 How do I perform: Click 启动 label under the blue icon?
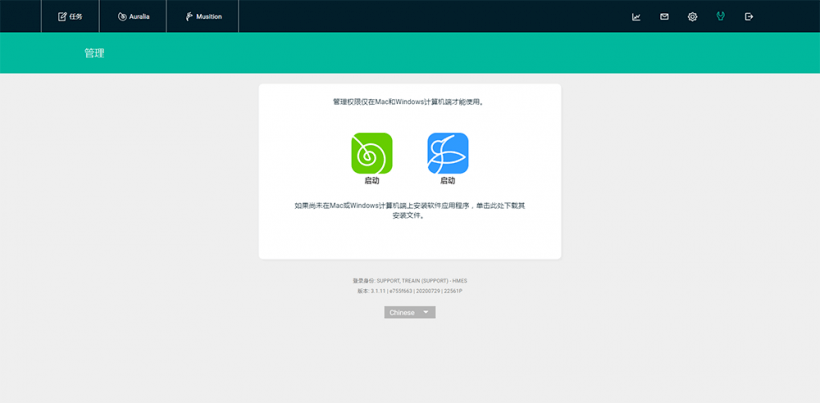[x=448, y=181]
